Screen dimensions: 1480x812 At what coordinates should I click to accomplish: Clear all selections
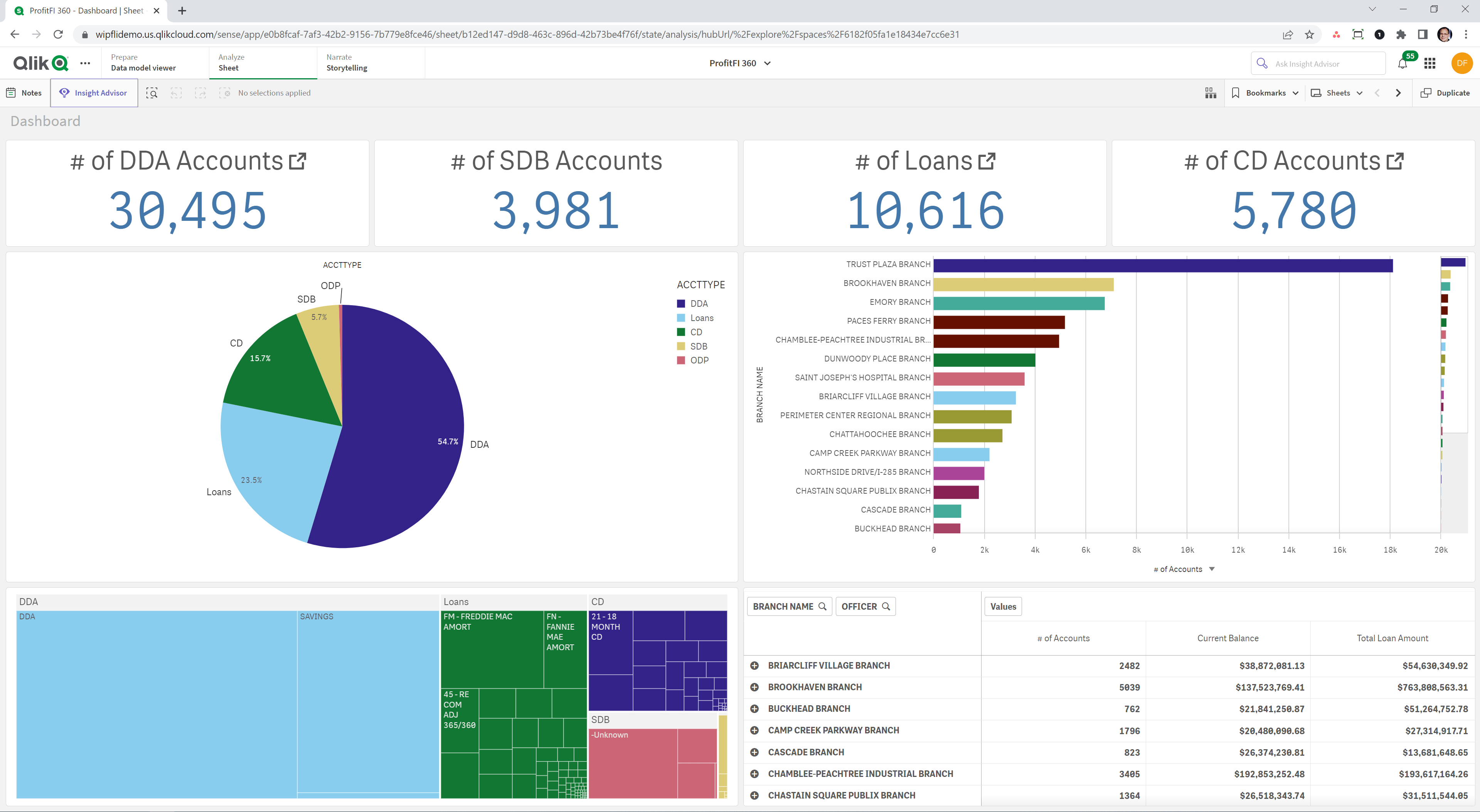click(x=225, y=92)
